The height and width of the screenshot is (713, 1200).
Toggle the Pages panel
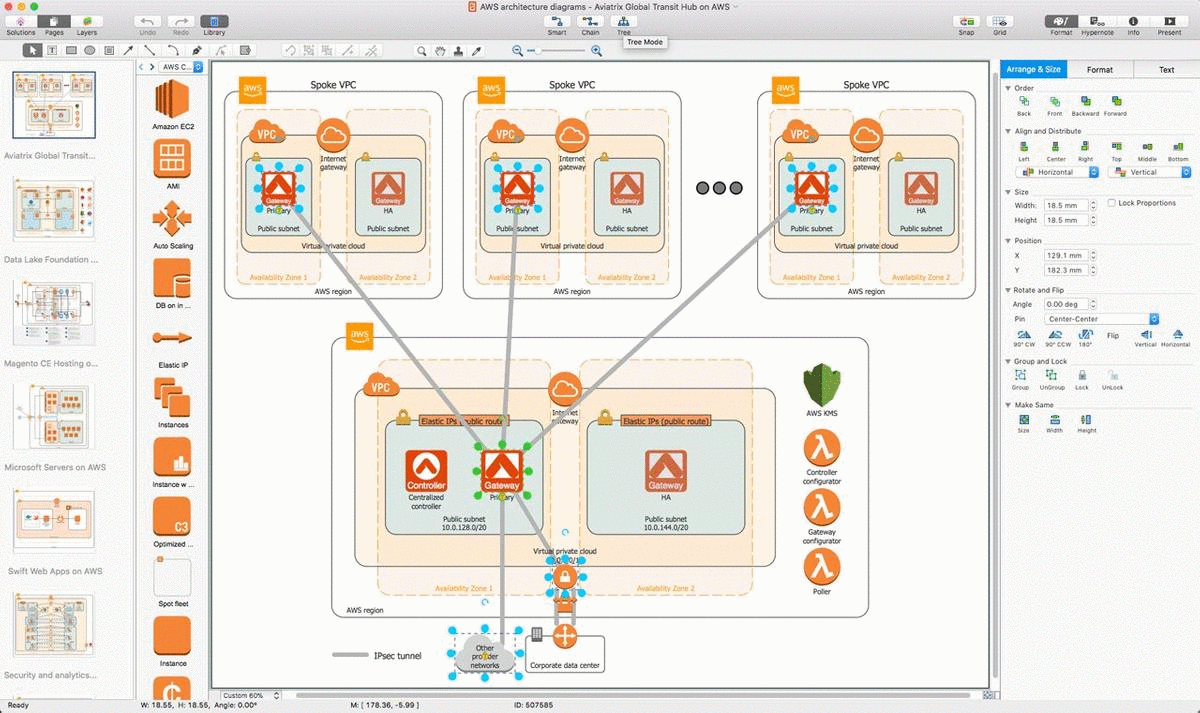click(x=54, y=21)
